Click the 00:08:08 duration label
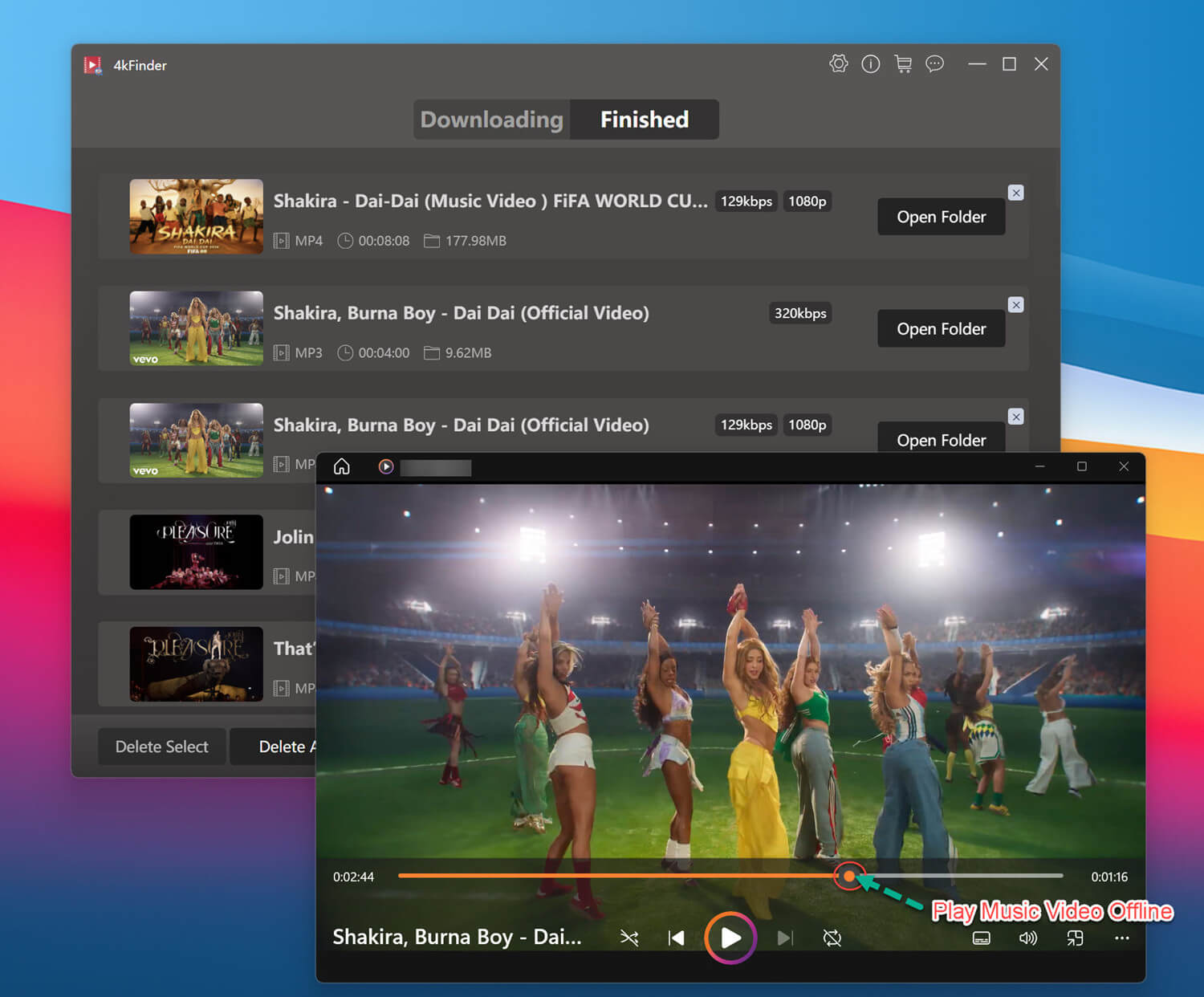1204x997 pixels. [x=384, y=241]
